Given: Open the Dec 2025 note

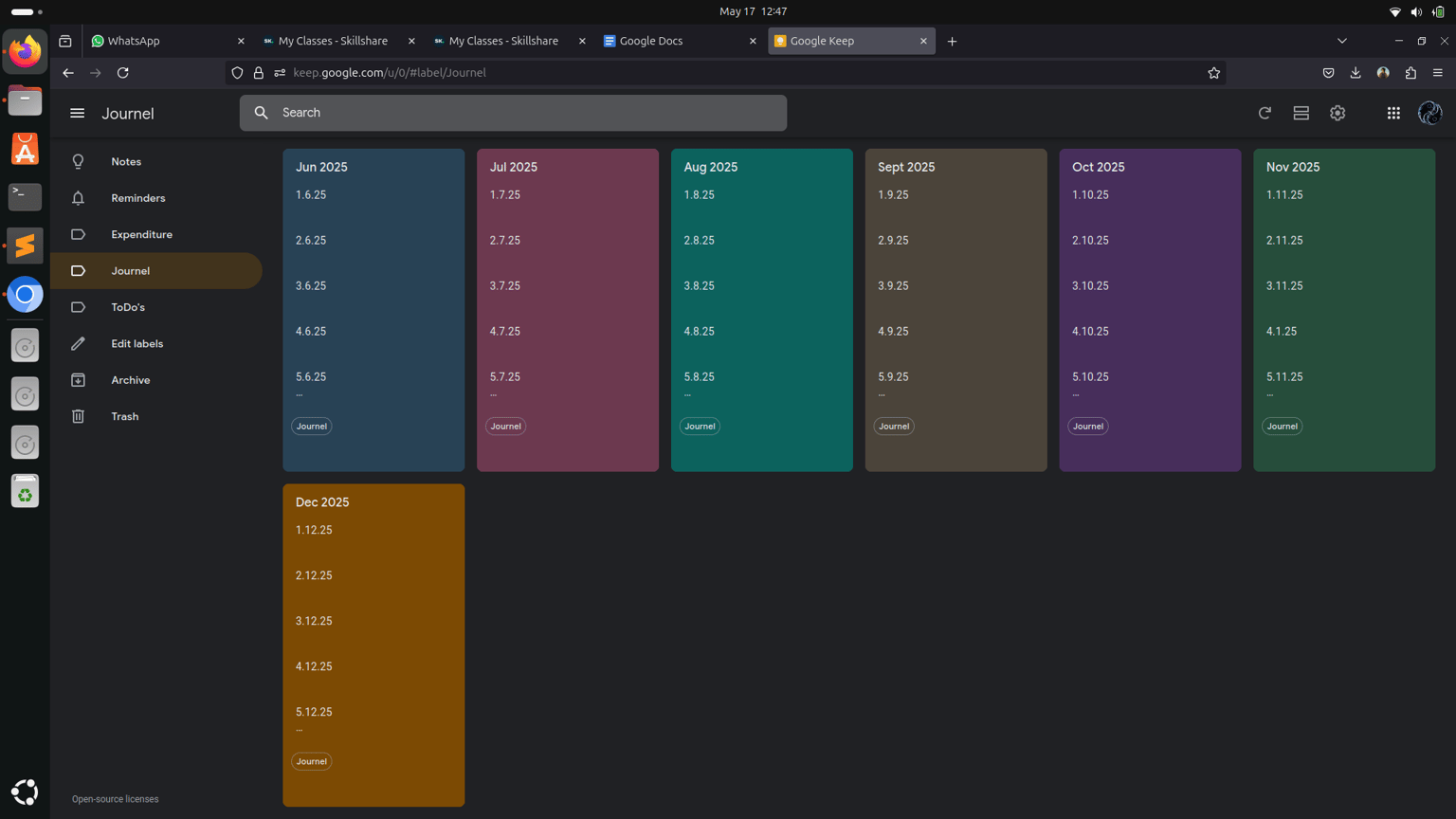Looking at the screenshot, I should coord(373,646).
